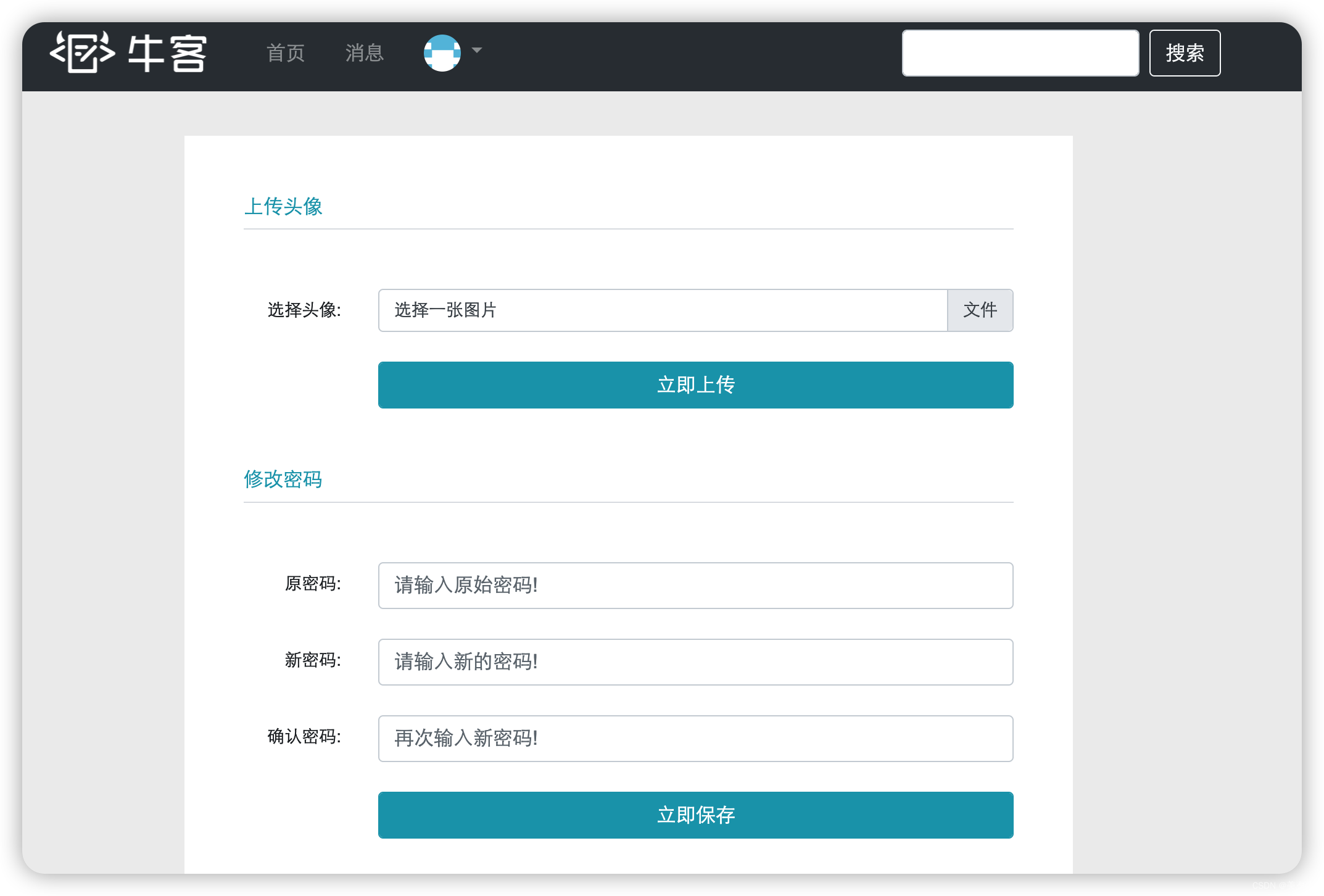The width and height of the screenshot is (1324, 896).
Task: Click the 原密码: label
Action: tap(313, 584)
